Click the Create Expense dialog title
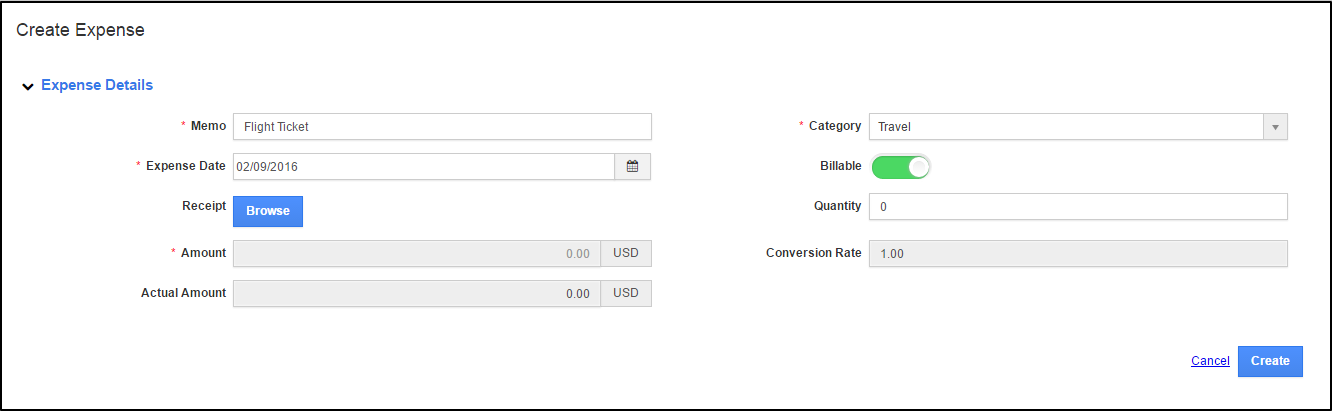 point(81,30)
